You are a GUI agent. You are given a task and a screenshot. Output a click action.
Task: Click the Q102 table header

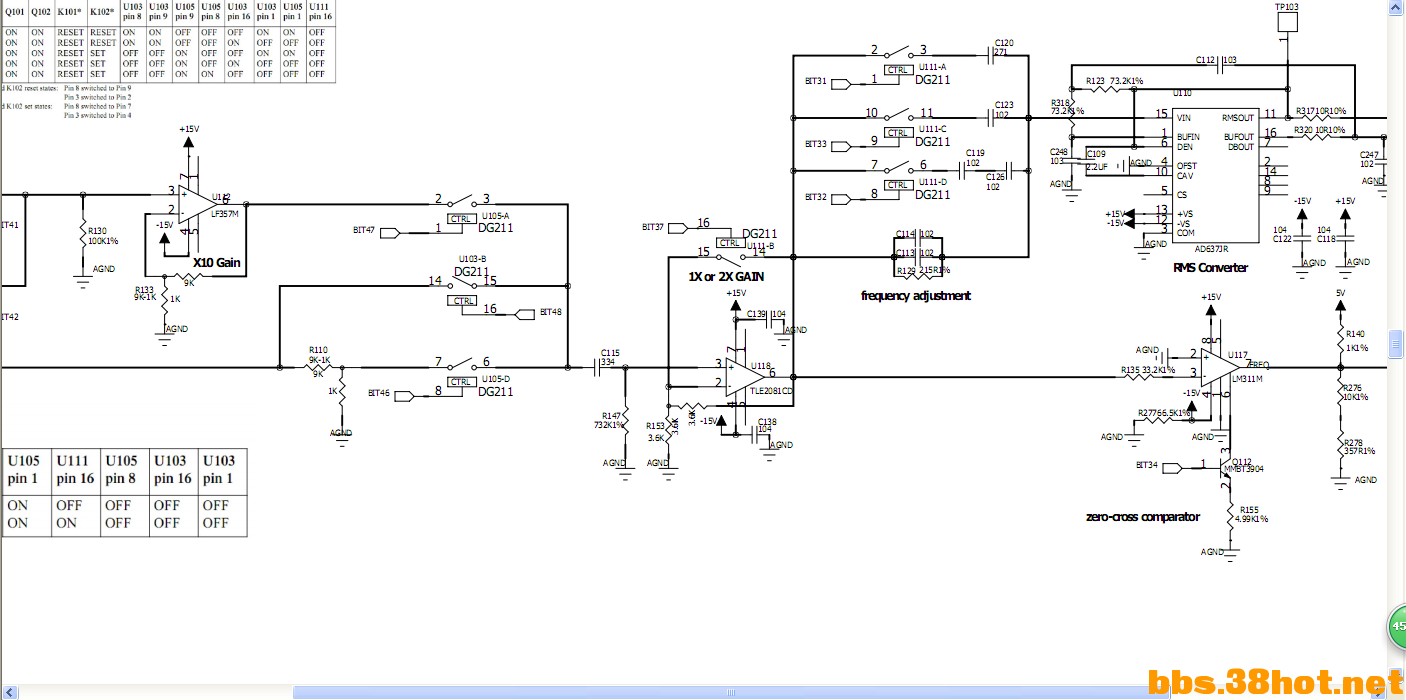pyautogui.click(x=40, y=10)
